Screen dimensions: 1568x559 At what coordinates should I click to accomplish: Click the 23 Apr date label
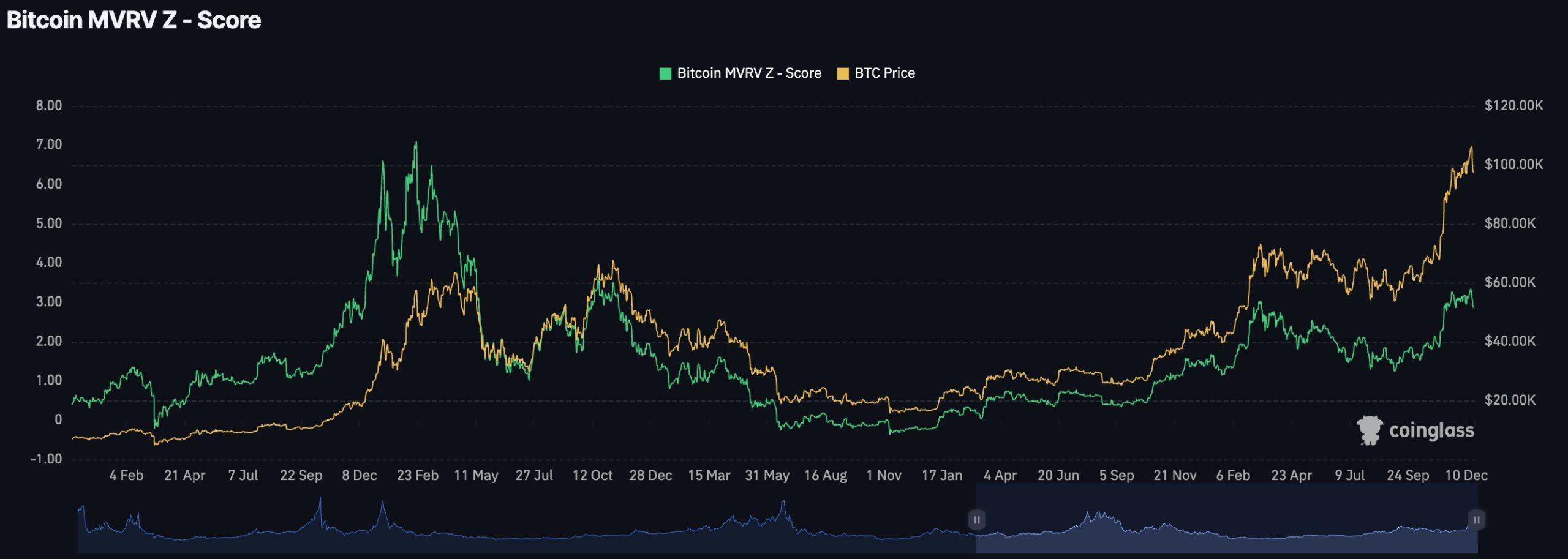coord(1291,476)
